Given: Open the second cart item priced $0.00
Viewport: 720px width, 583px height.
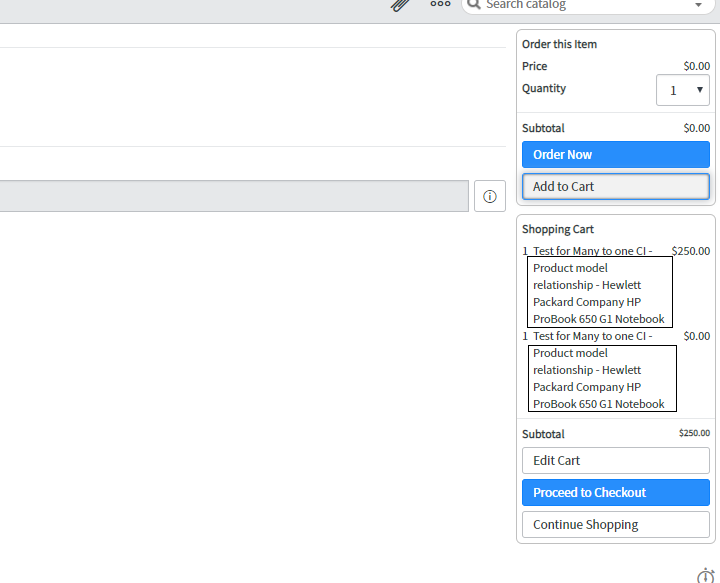Looking at the screenshot, I should (598, 370).
